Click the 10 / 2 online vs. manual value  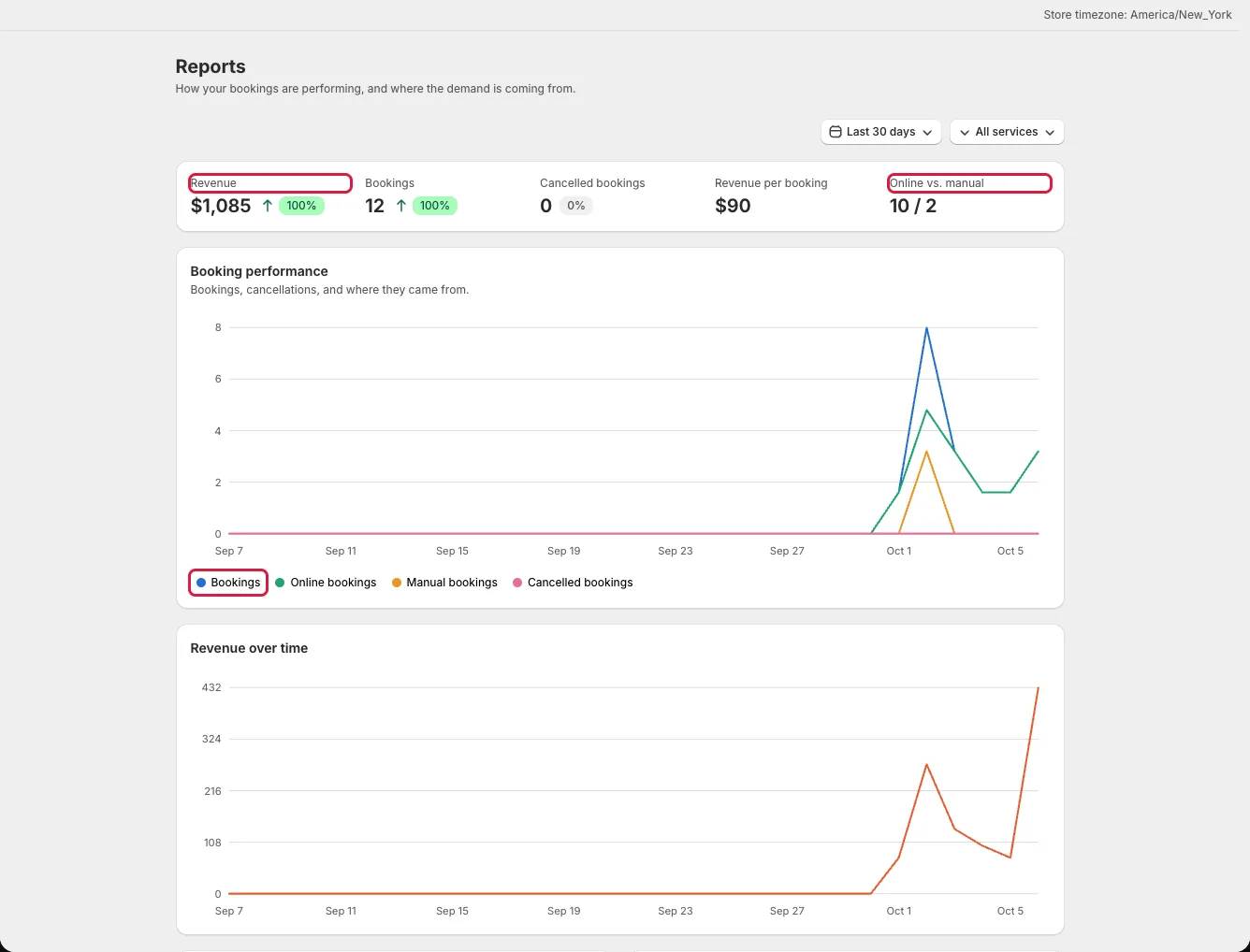(913, 206)
